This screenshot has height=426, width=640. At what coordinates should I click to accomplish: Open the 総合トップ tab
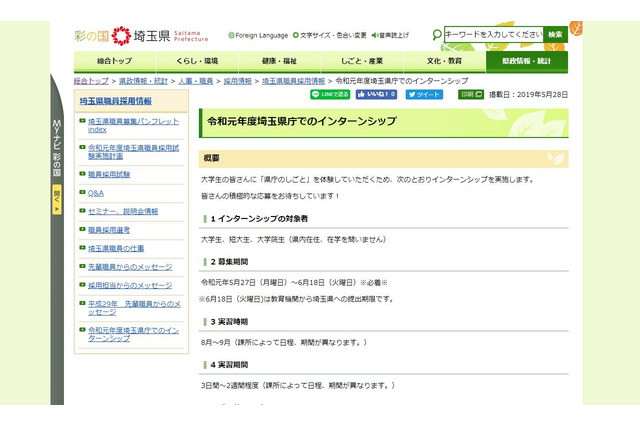tap(115, 61)
